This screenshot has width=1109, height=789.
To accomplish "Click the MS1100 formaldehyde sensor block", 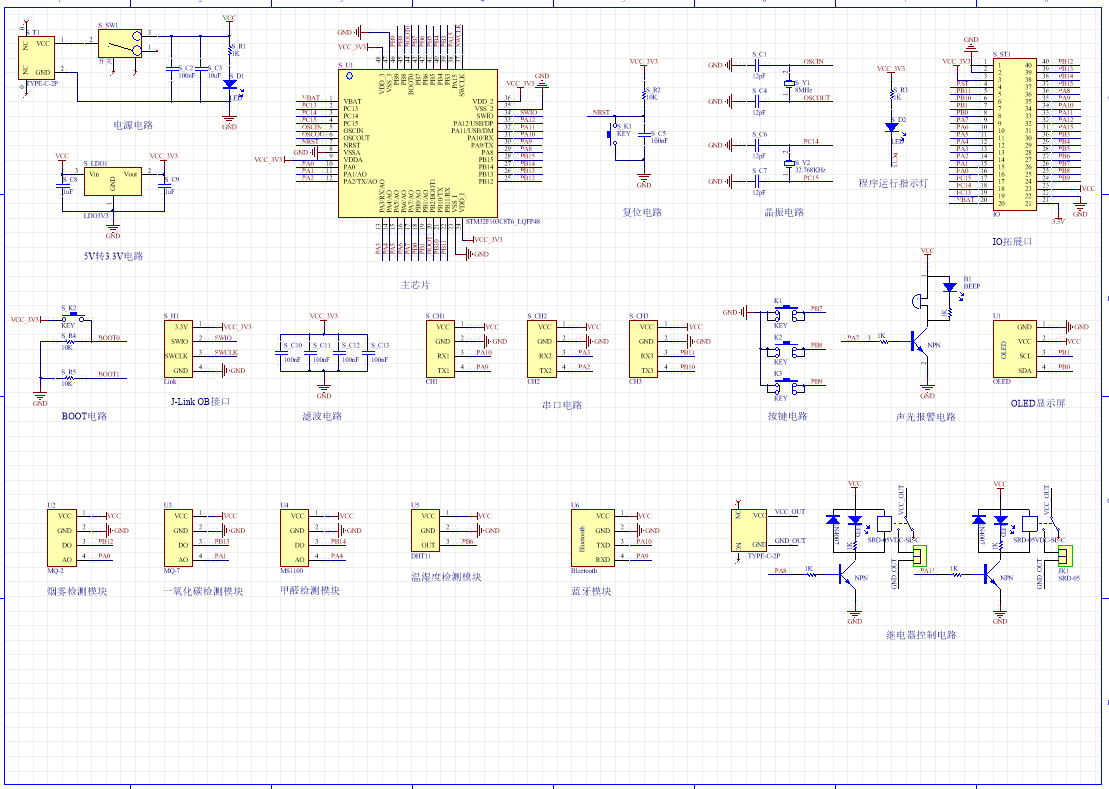I will pos(297,537).
